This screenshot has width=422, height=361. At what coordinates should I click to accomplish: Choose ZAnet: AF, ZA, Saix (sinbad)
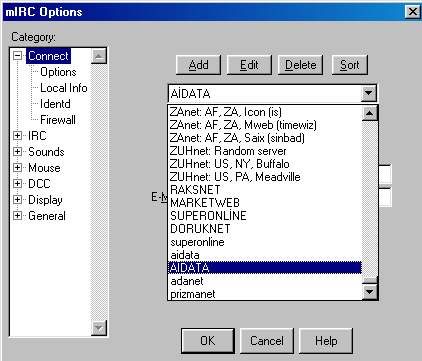point(265,138)
